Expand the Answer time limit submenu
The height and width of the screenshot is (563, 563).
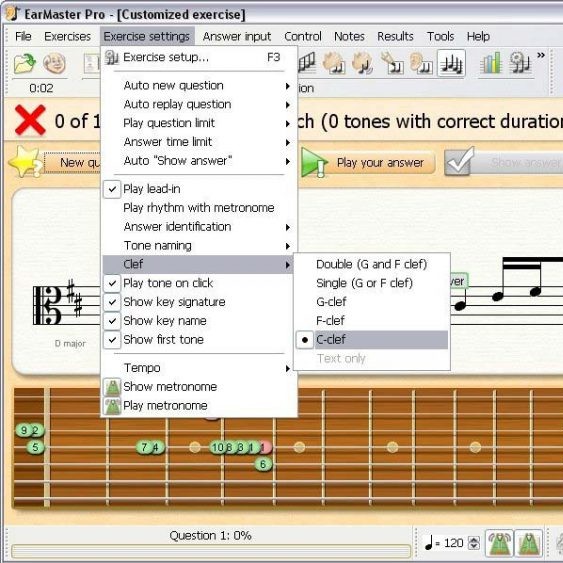[x=199, y=142]
